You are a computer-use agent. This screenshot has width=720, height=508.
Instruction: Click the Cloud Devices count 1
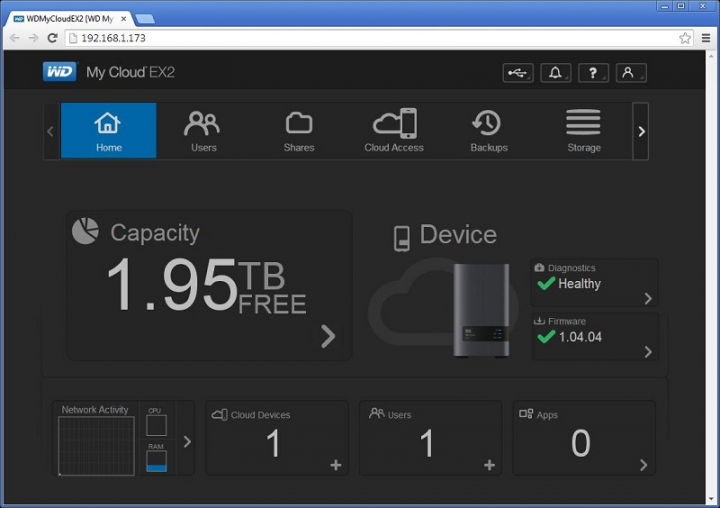pos(273,443)
